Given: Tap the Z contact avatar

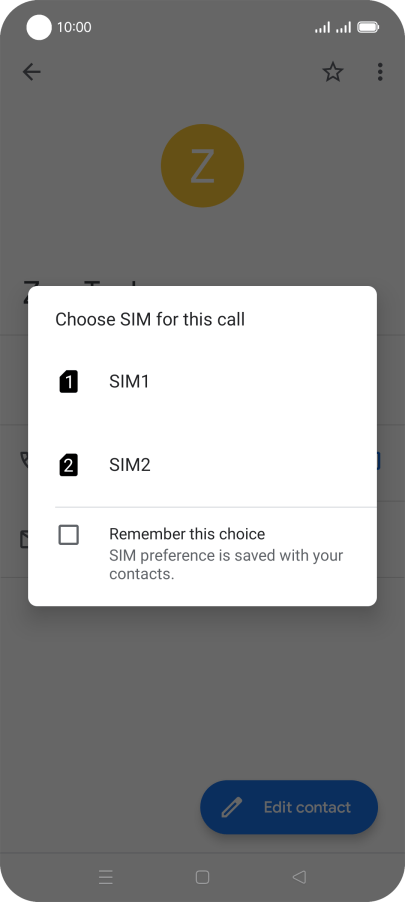Looking at the screenshot, I should tap(202, 166).
